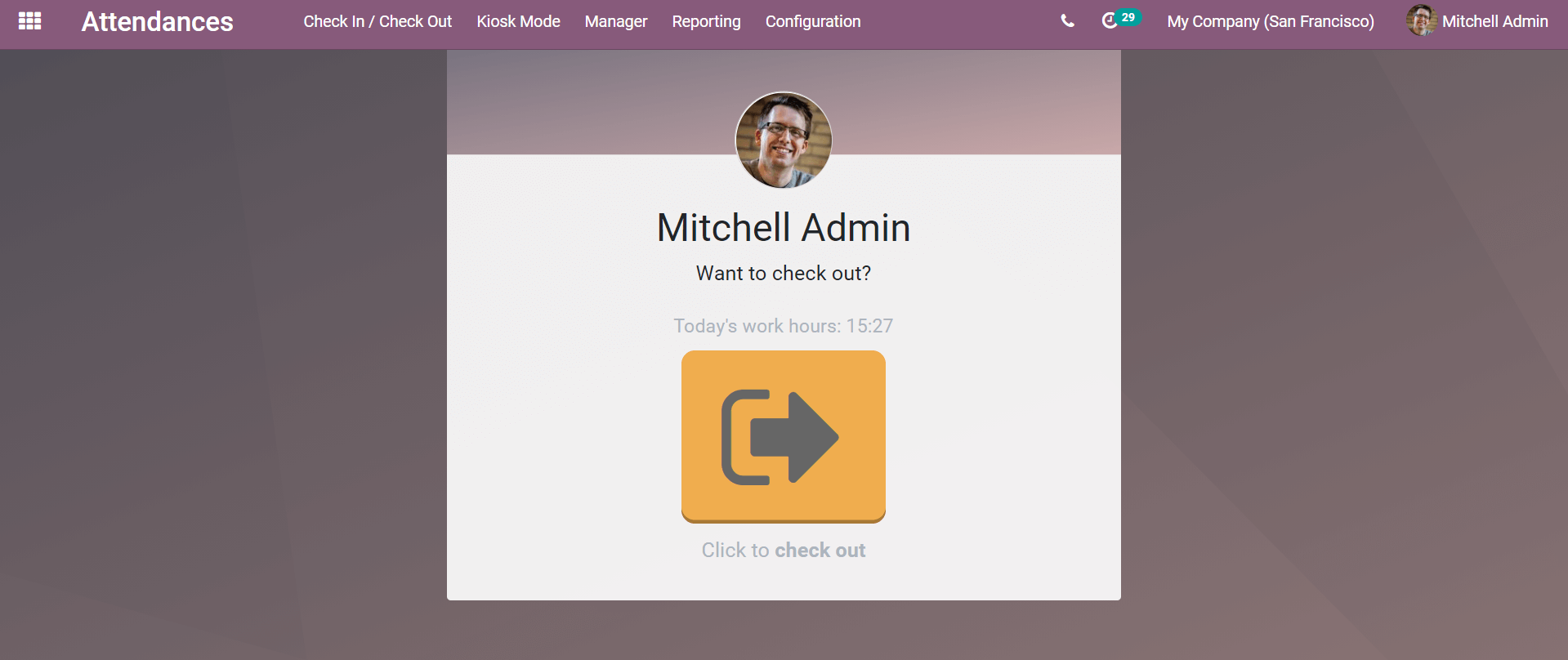Click the Today's work hours: 15:27 text
1568x660 pixels.
(x=784, y=326)
